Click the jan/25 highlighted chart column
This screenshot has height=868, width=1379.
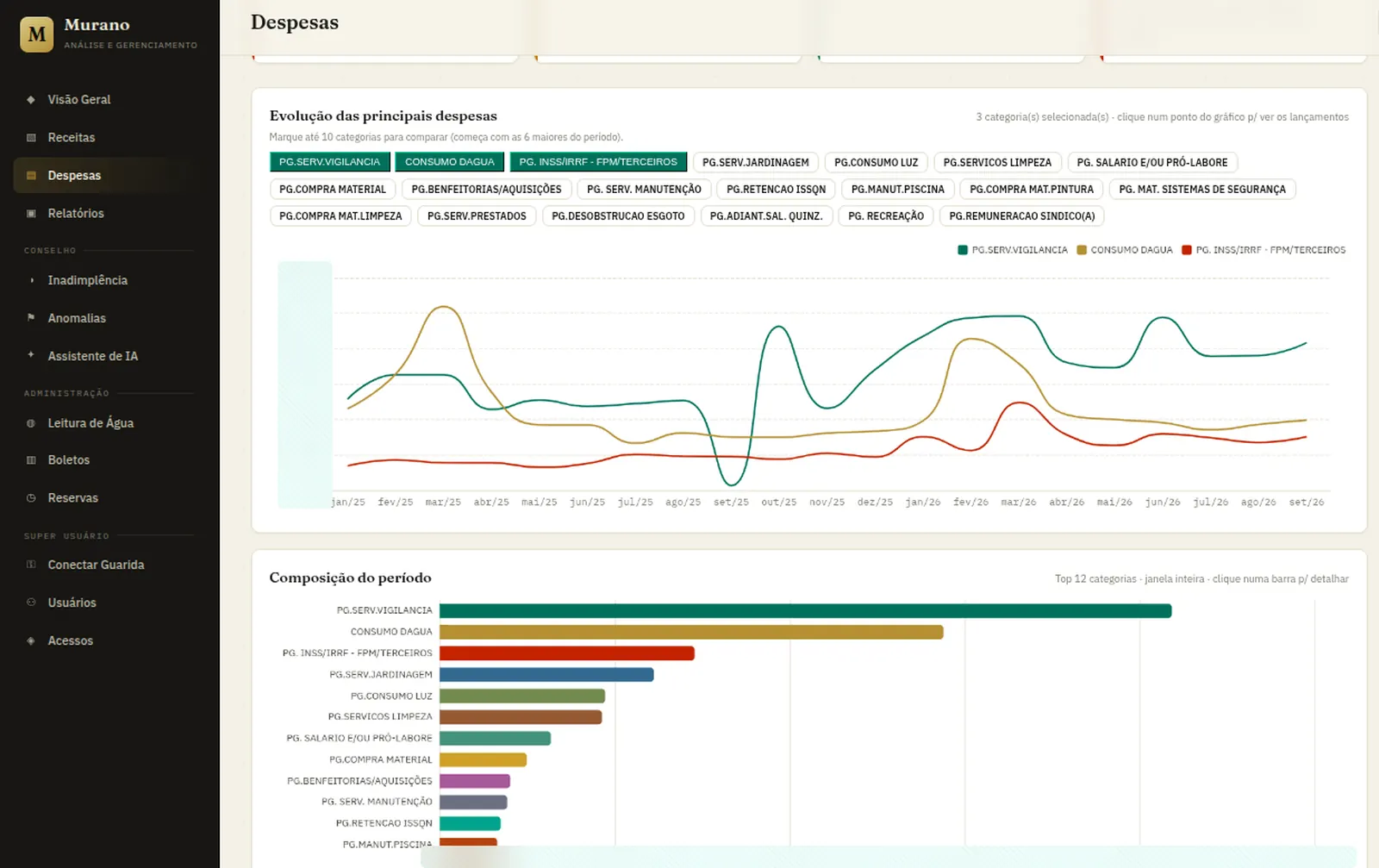[x=305, y=384]
